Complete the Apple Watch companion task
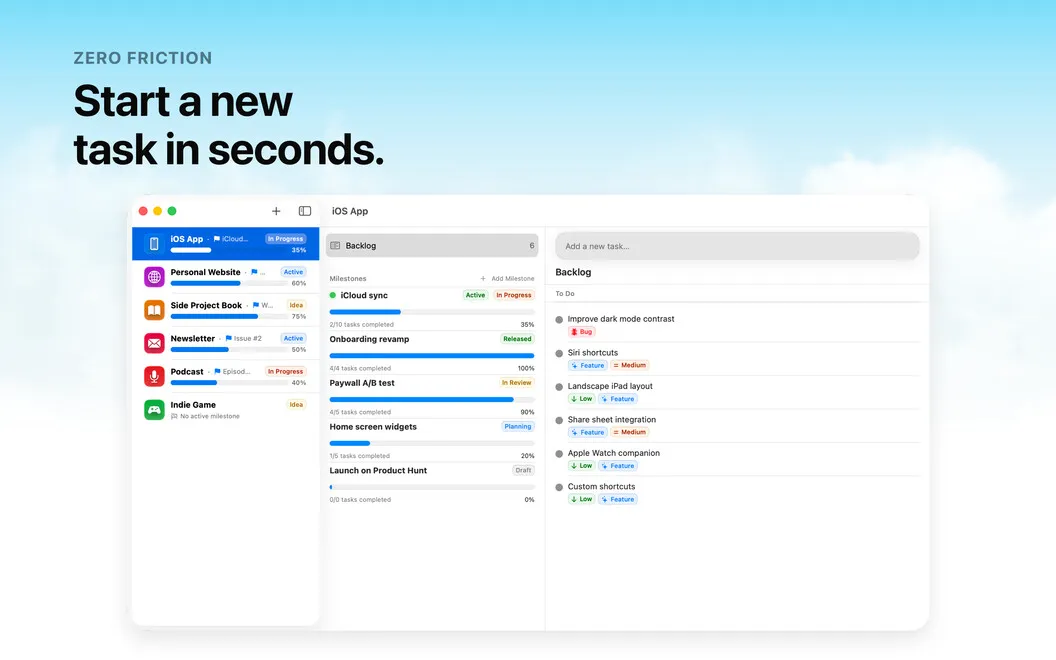Screen dimensions: 1056x660 click(559, 454)
